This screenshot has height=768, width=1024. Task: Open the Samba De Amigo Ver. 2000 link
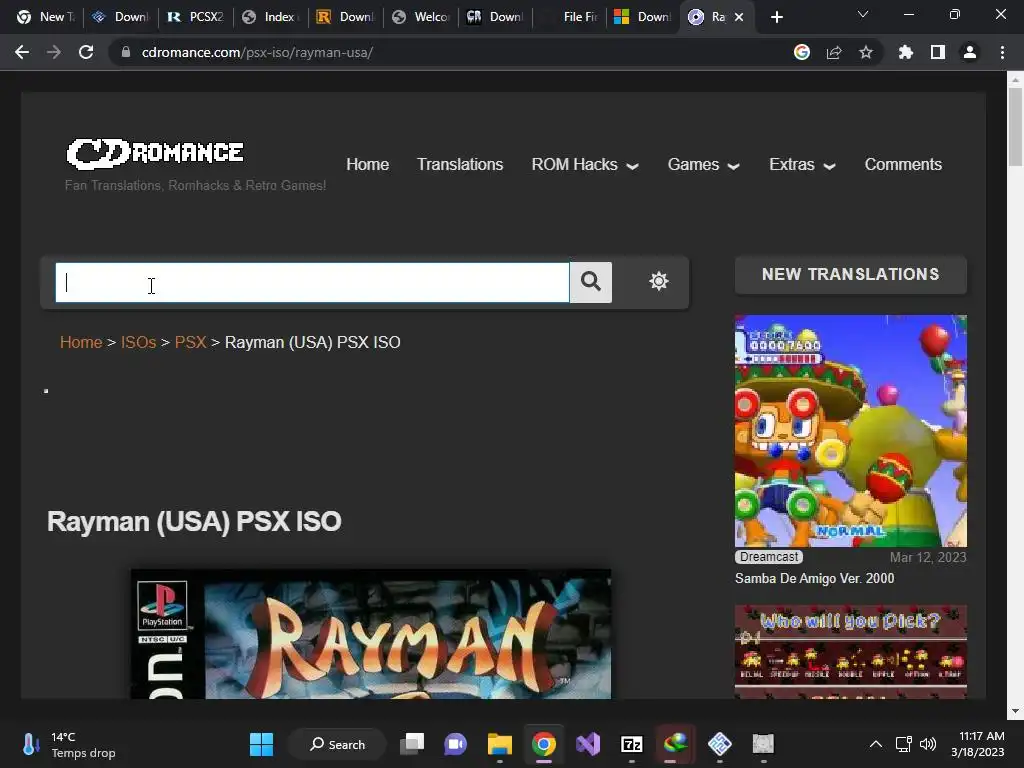click(x=814, y=579)
